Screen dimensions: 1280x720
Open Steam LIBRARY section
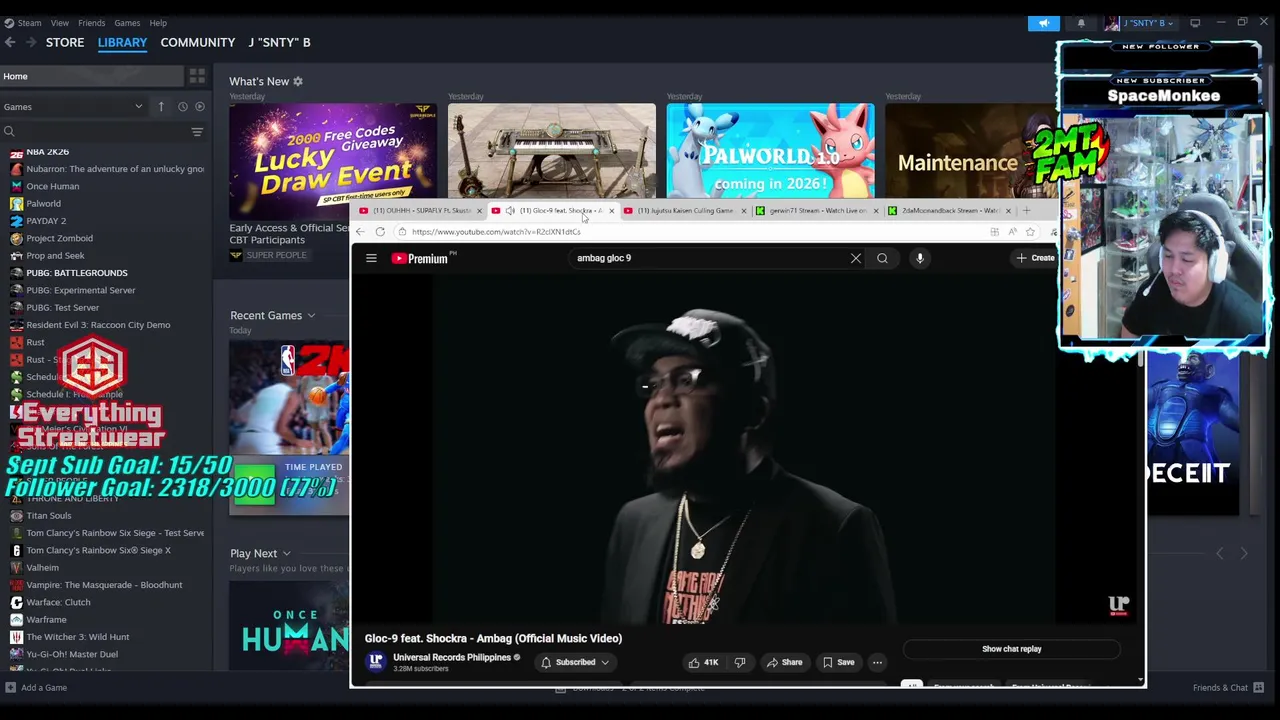coord(122,42)
